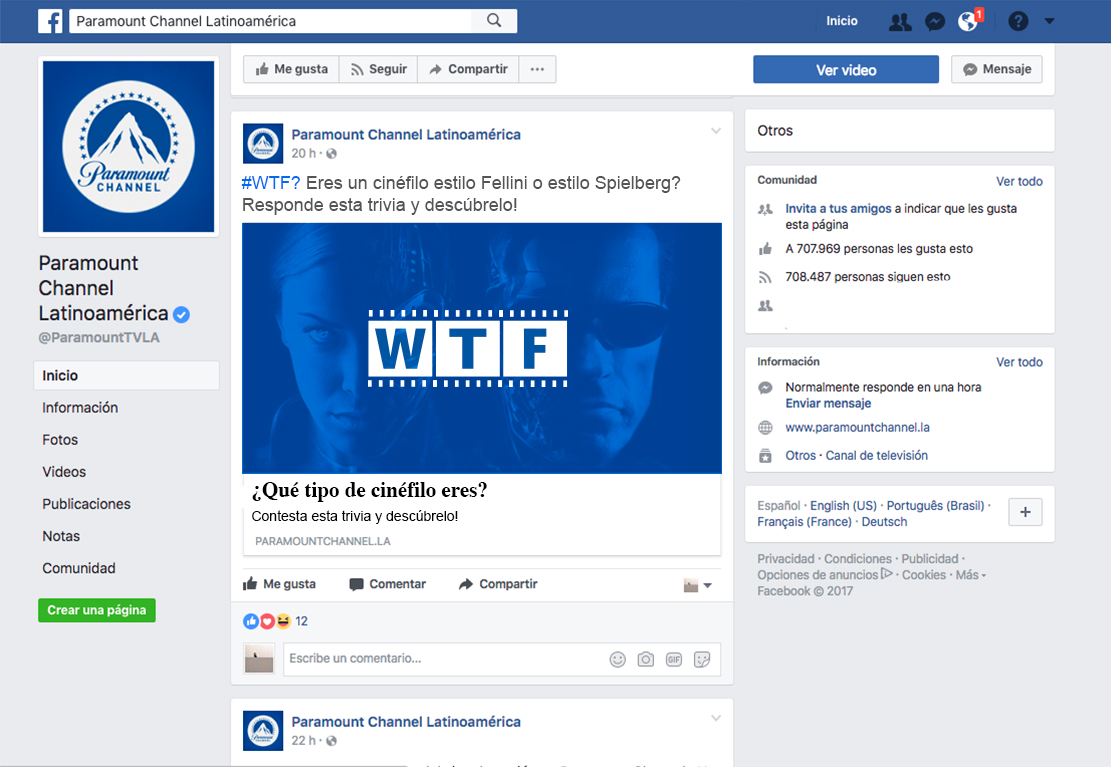Add sticker to the comment

[702, 659]
